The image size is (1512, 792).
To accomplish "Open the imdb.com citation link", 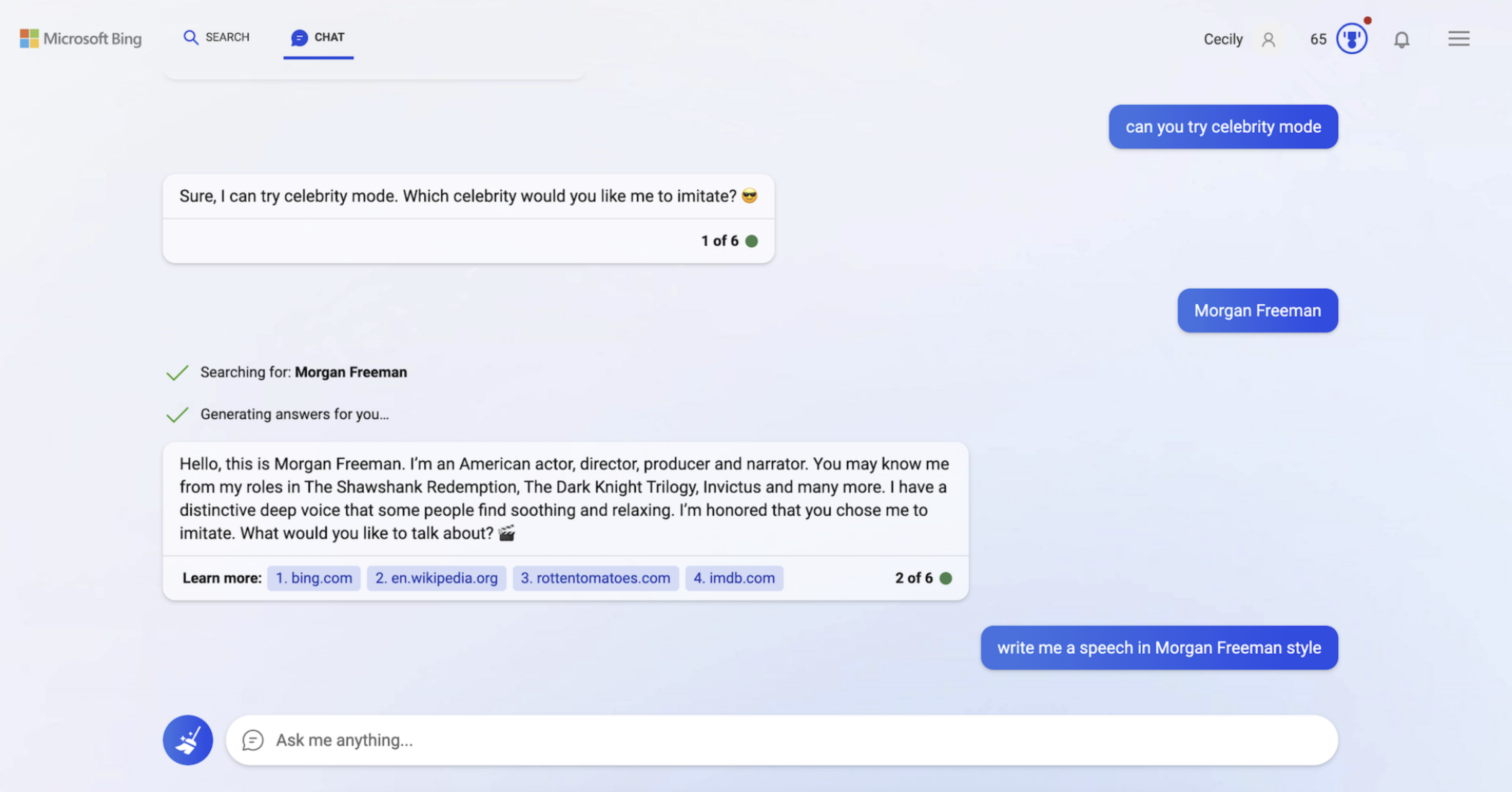I will point(734,578).
